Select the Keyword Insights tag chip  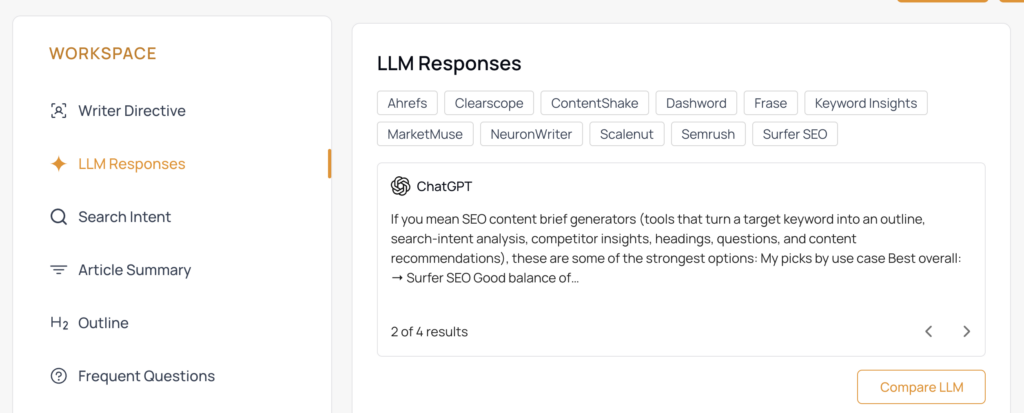click(866, 103)
